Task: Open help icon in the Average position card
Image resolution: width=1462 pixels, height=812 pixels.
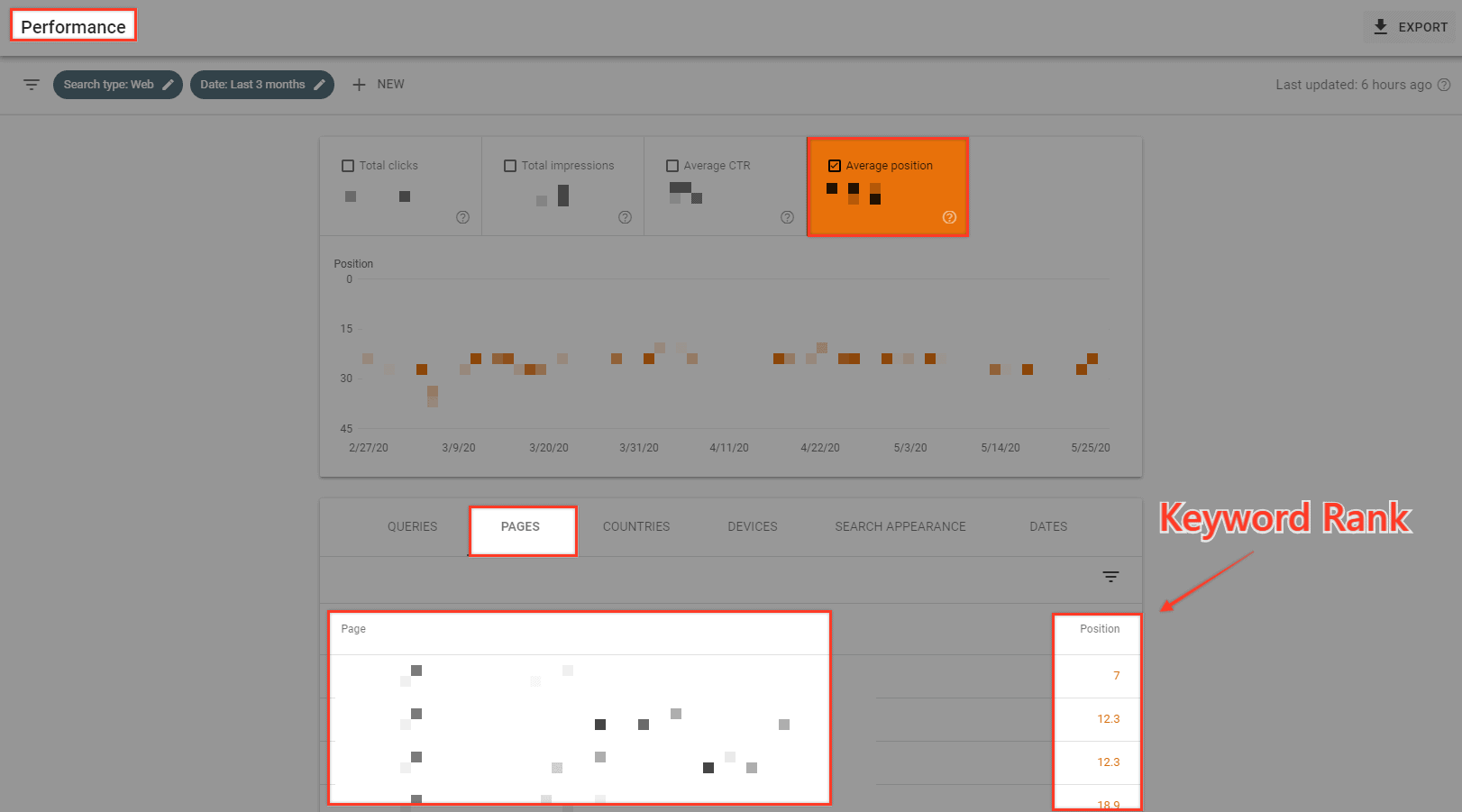Action: 950,217
